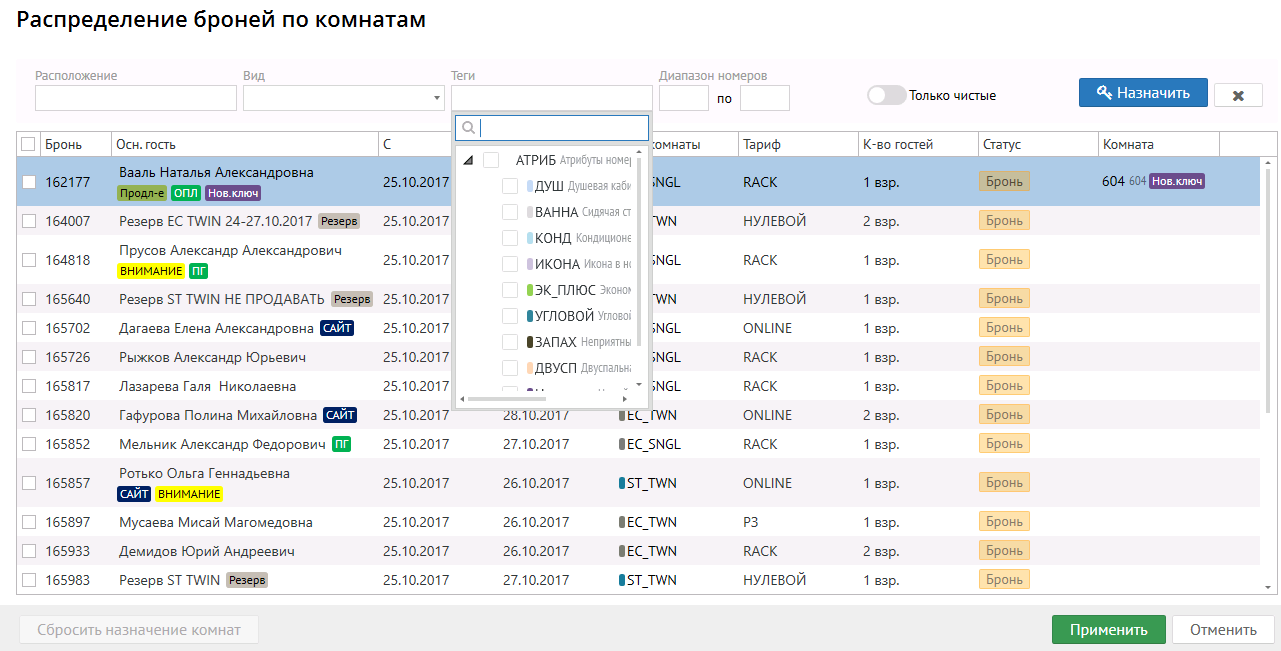Click the blue Назначить button
The height and width of the screenshot is (651, 1281).
[1142, 93]
